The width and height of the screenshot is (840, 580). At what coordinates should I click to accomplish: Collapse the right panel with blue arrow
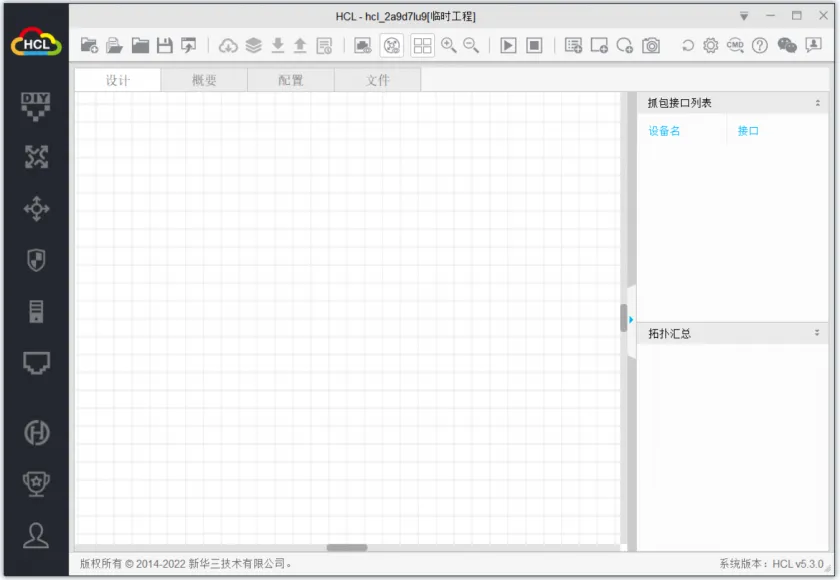(631, 320)
